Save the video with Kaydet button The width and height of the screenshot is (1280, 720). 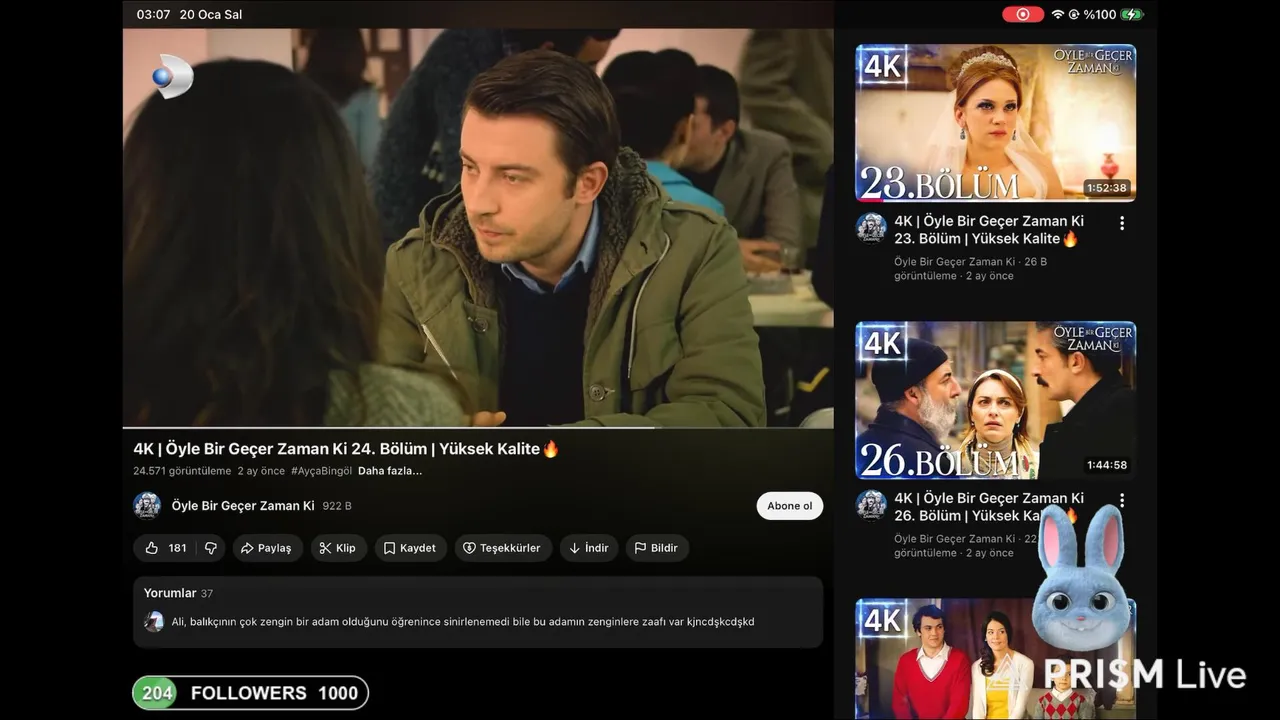411,548
